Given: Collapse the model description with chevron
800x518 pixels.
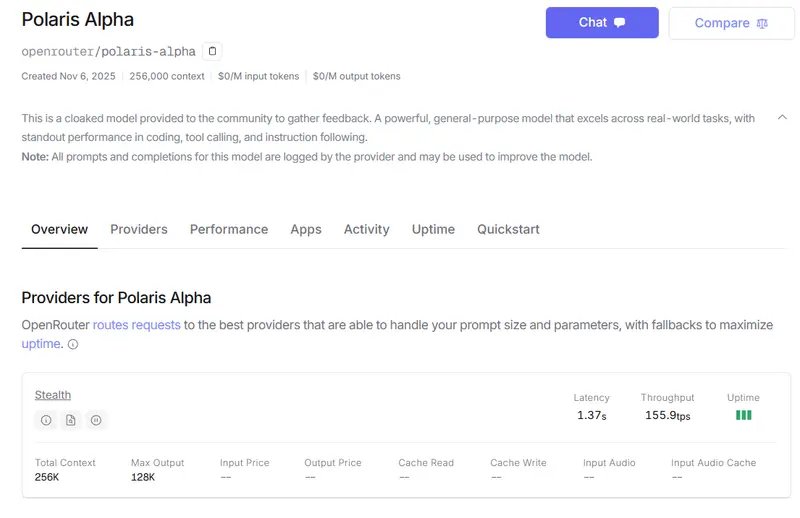Looking at the screenshot, I should pyautogui.click(x=782, y=118).
